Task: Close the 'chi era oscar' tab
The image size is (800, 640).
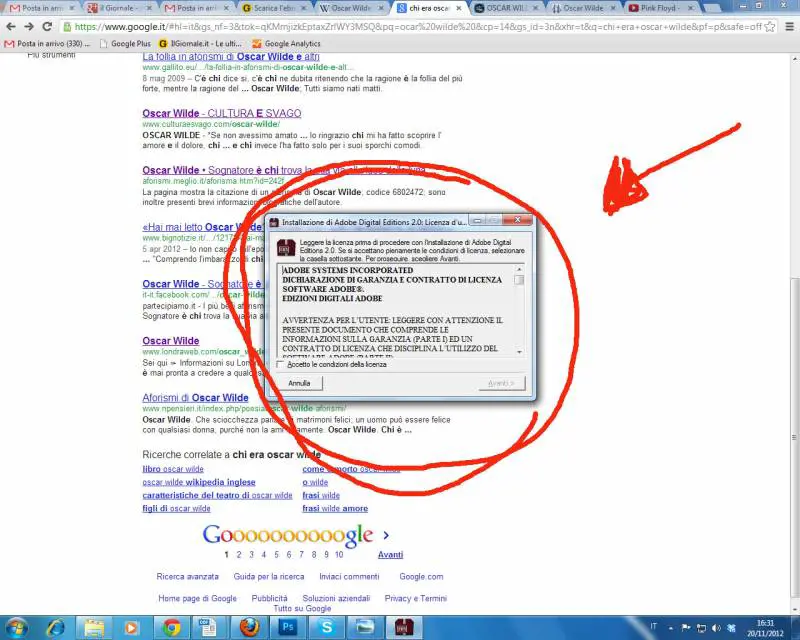Action: point(459,8)
